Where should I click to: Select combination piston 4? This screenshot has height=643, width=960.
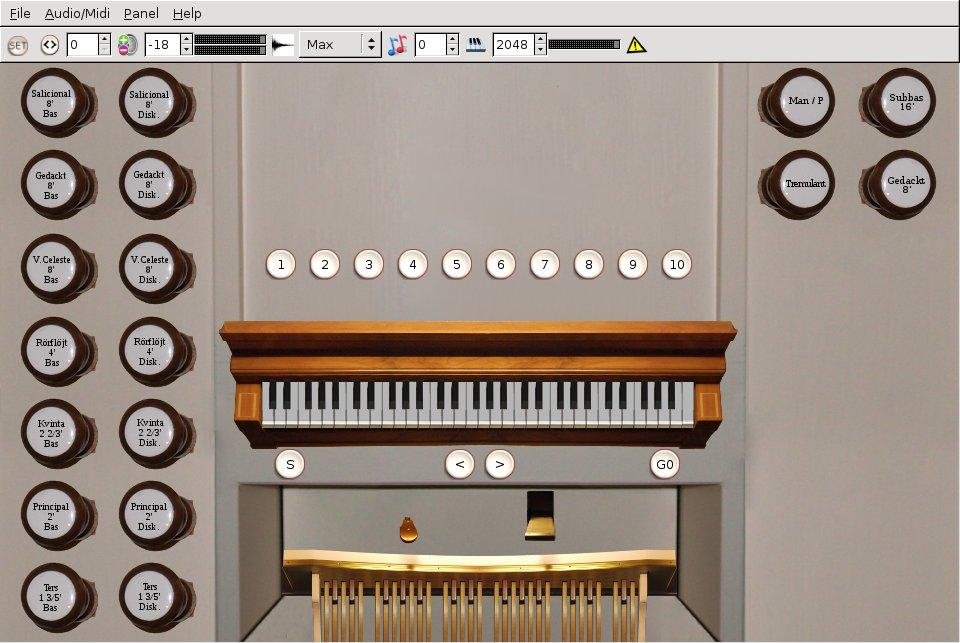click(x=413, y=265)
